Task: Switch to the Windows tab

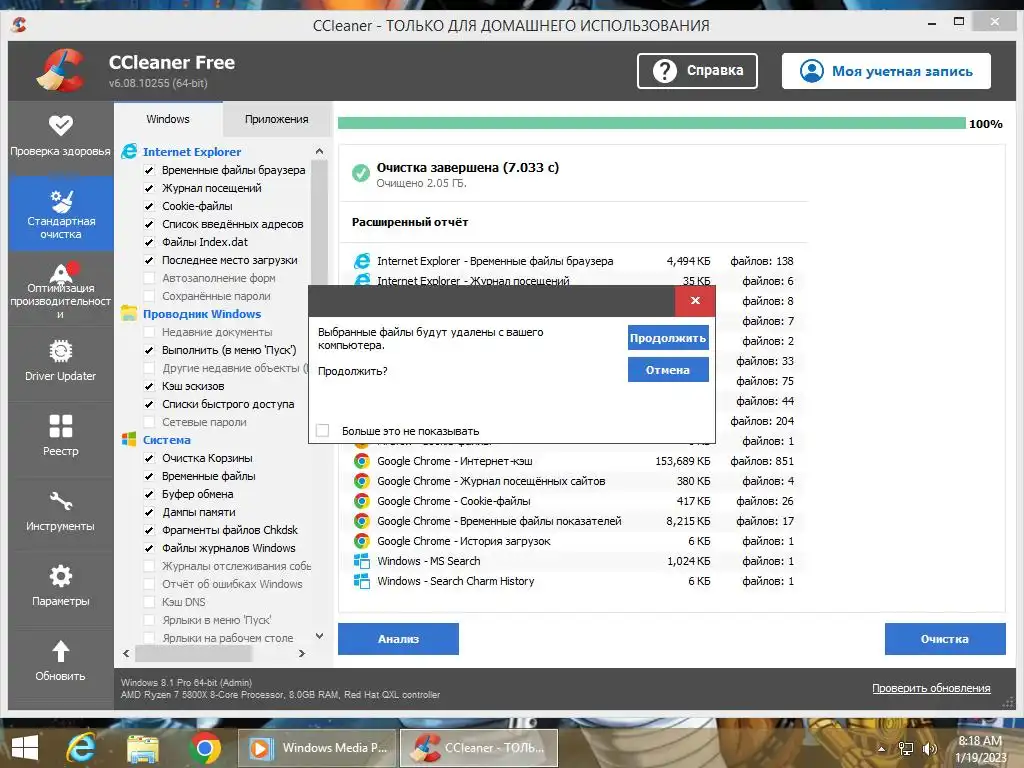Action: [168, 119]
